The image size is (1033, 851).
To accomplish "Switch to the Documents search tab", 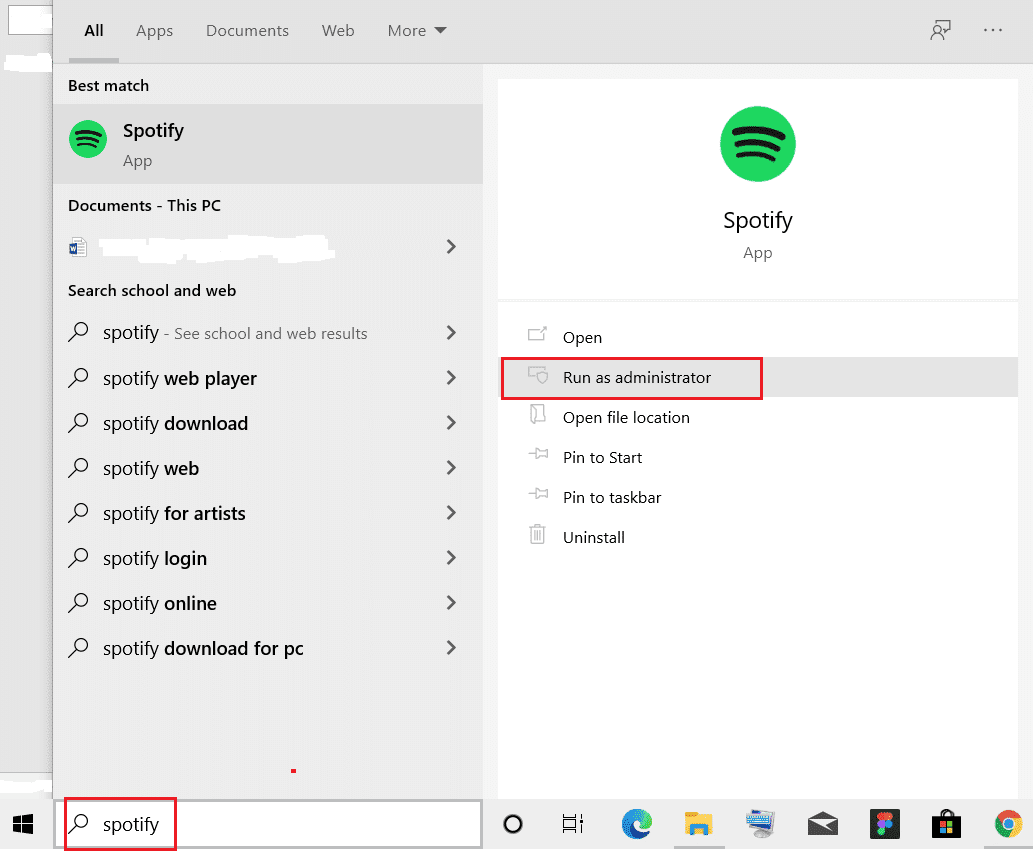I will (x=246, y=30).
